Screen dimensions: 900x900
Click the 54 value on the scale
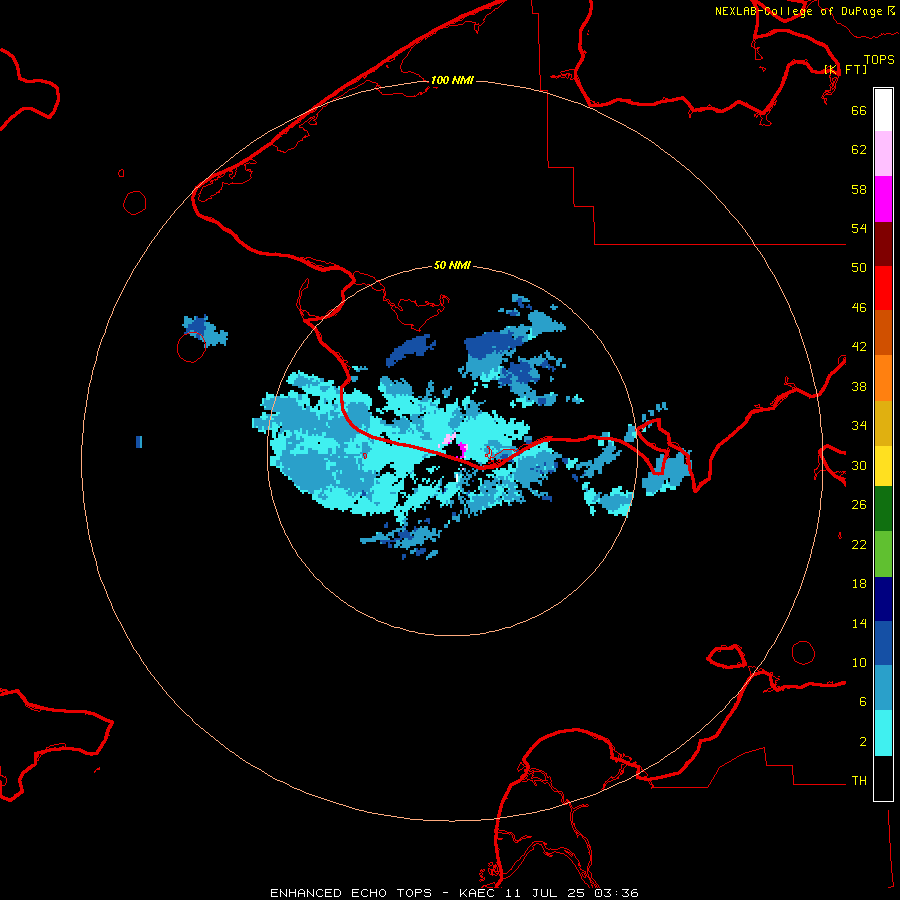[x=859, y=228]
